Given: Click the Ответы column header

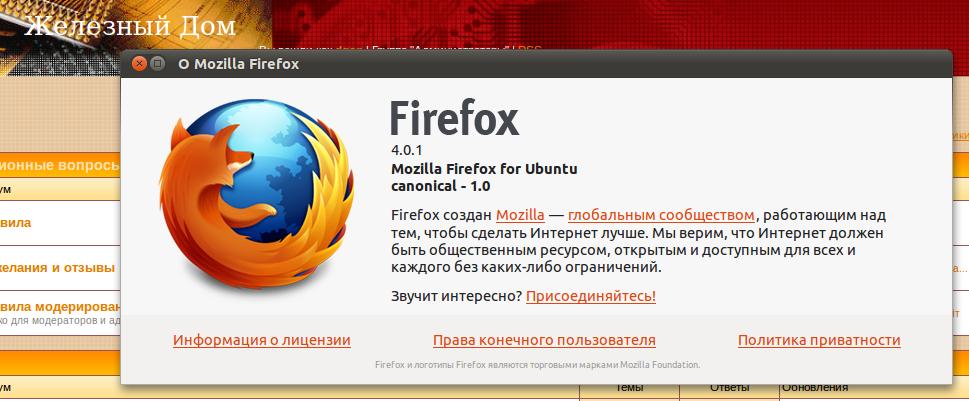Looking at the screenshot, I should [x=729, y=388].
